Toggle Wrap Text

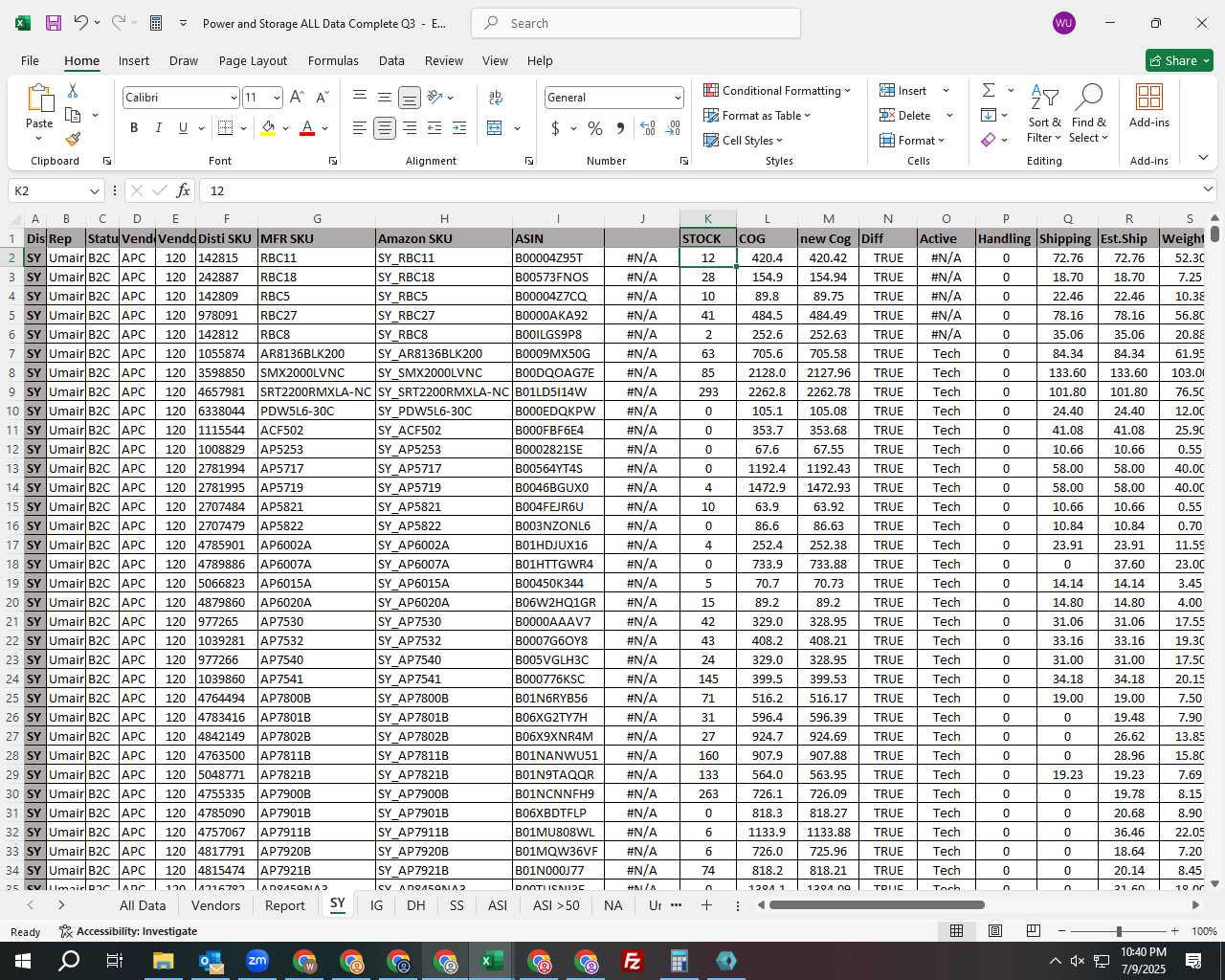point(496,98)
